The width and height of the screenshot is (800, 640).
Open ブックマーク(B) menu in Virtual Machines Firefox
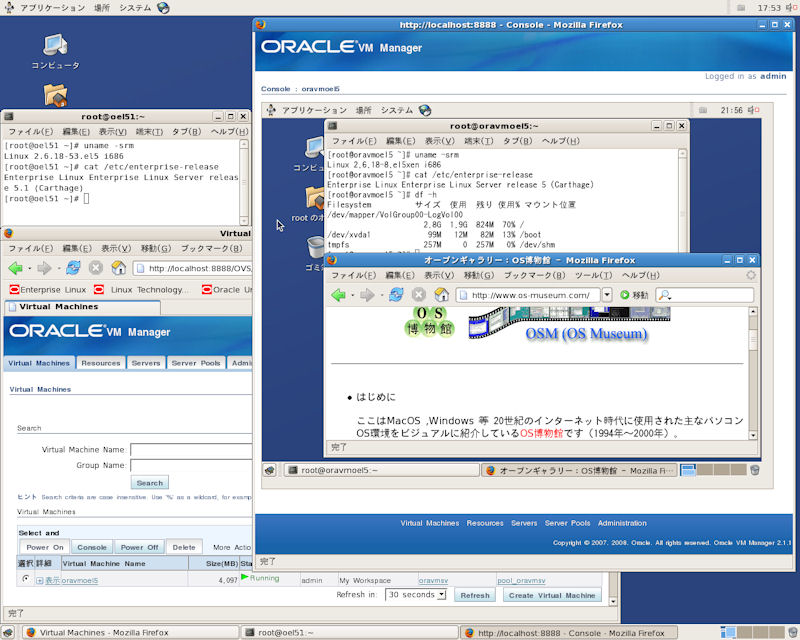(212, 249)
